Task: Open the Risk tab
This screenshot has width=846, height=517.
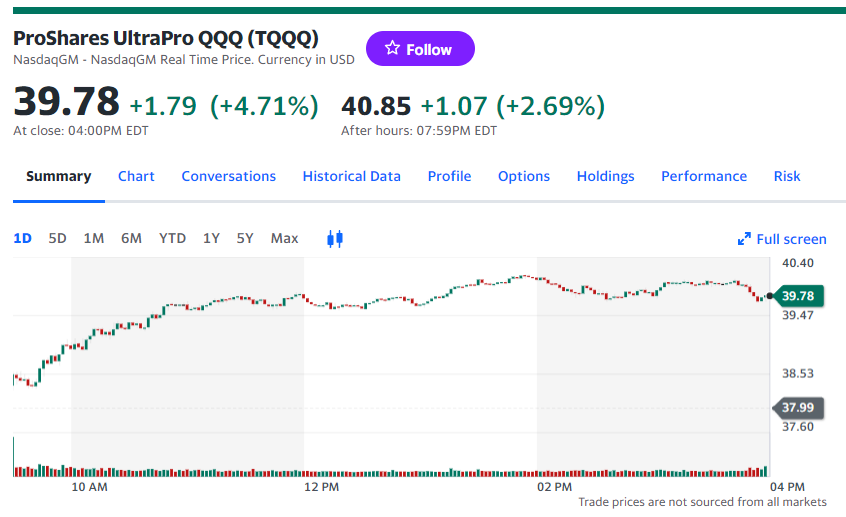Action: pyautogui.click(x=787, y=176)
